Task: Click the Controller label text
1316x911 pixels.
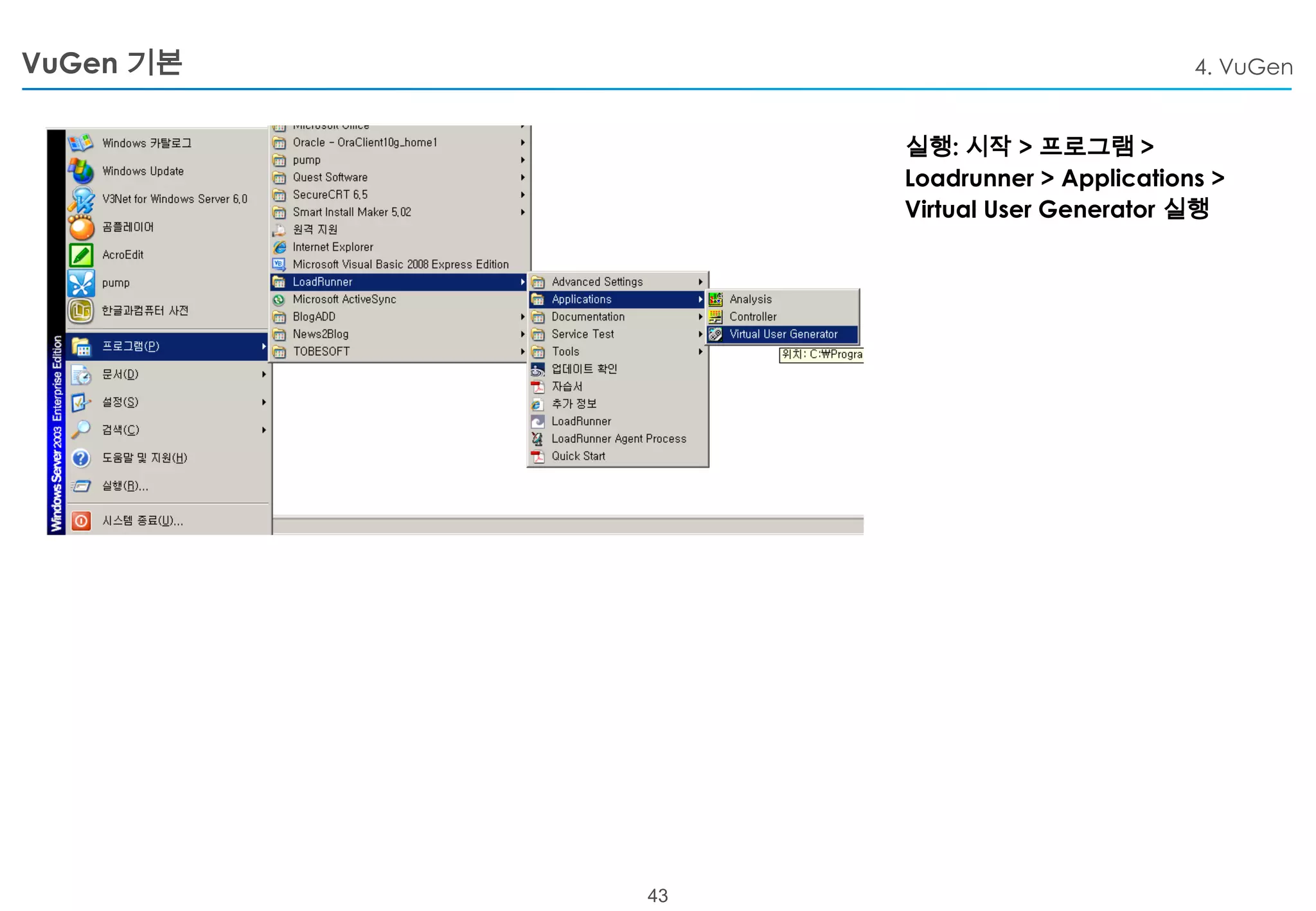Action: point(753,317)
